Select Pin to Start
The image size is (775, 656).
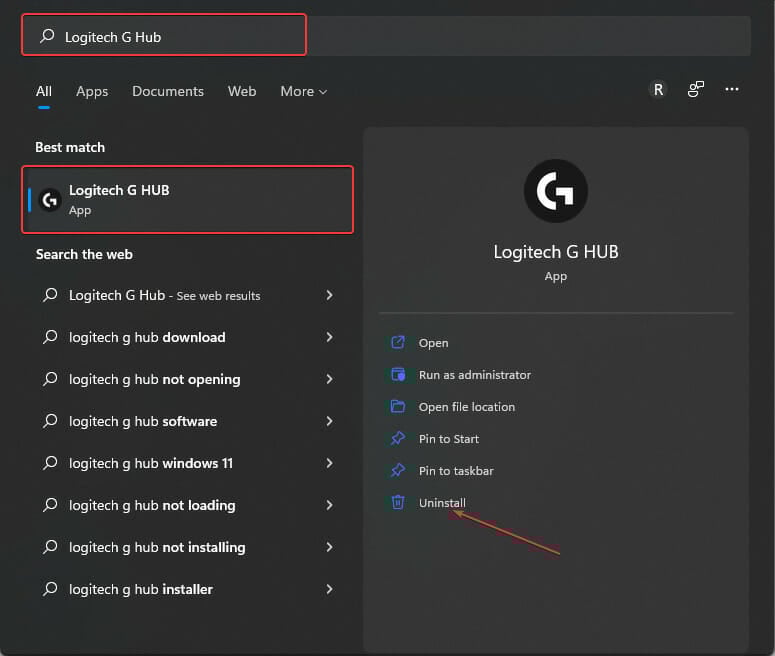tap(449, 439)
